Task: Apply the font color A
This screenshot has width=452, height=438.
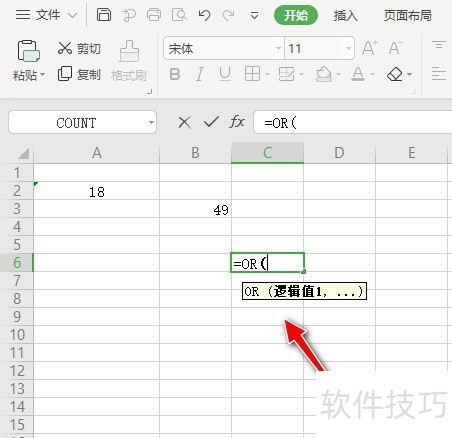Action: tap(358, 74)
